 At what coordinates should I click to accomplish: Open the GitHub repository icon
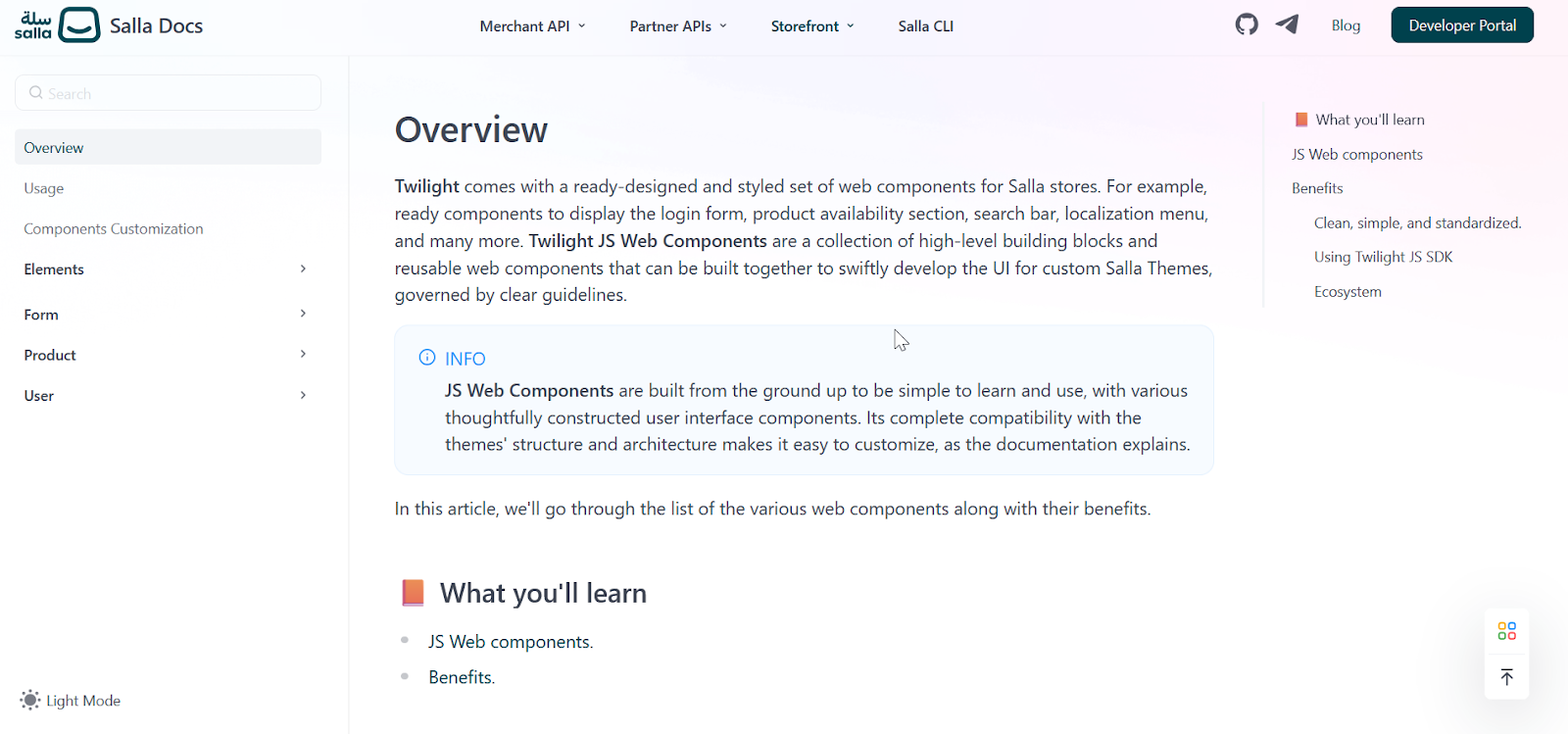click(1247, 24)
